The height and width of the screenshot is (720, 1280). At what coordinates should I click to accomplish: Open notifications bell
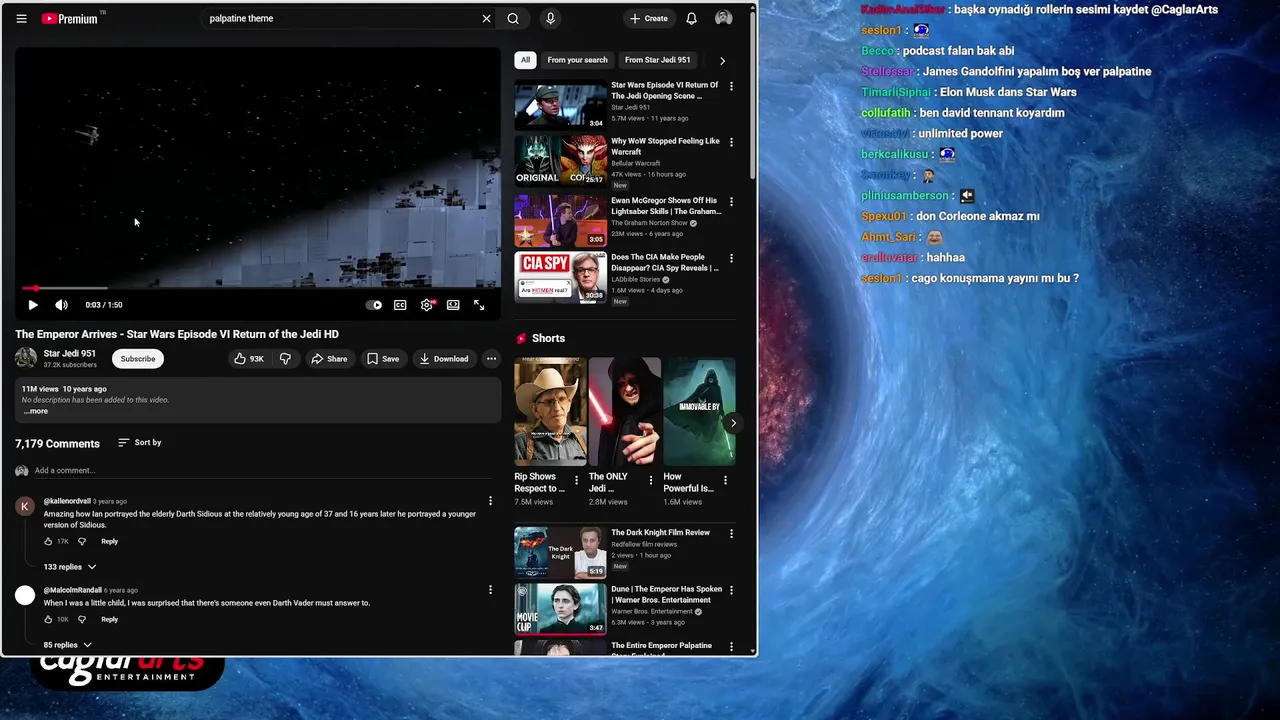(691, 18)
